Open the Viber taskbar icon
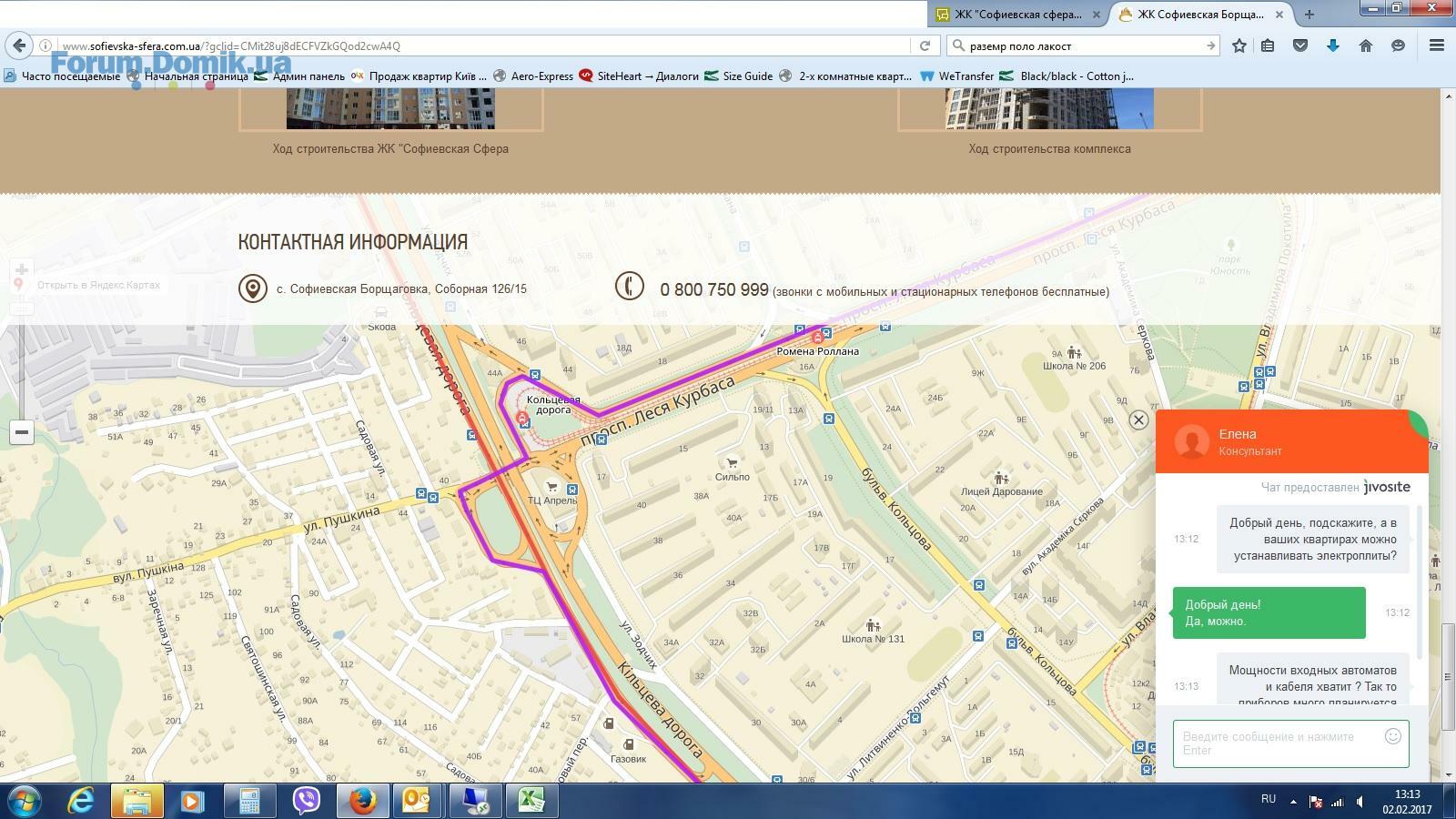 coord(307,801)
